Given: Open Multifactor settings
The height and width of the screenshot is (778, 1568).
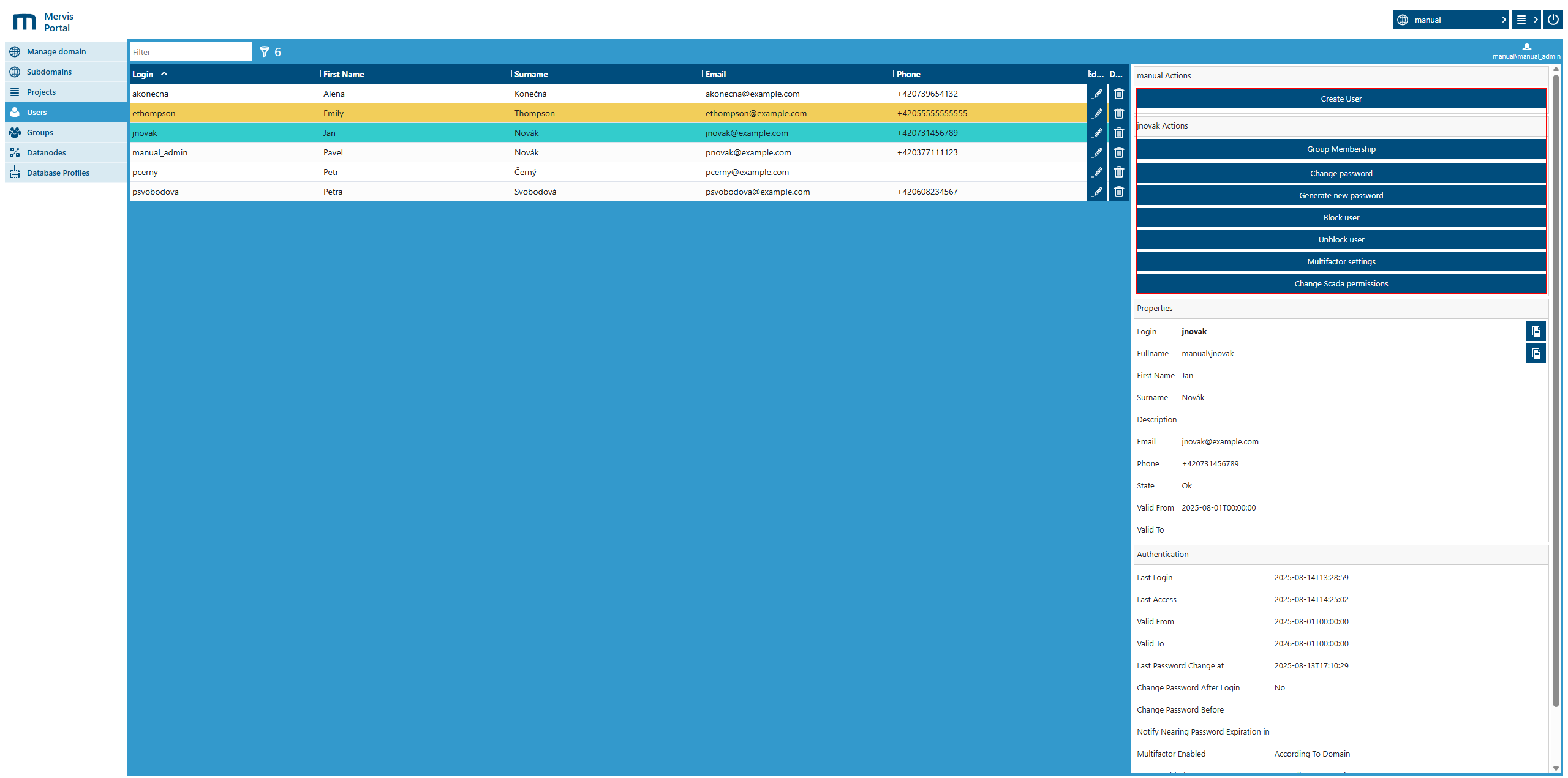Looking at the screenshot, I should 1341,261.
